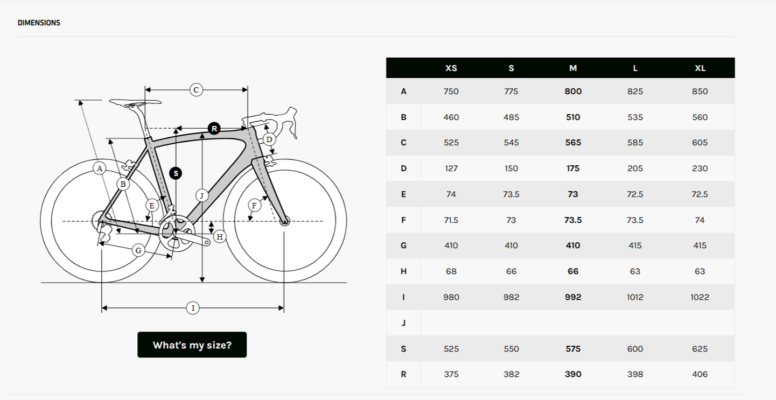Select the M size column header

(x=573, y=68)
